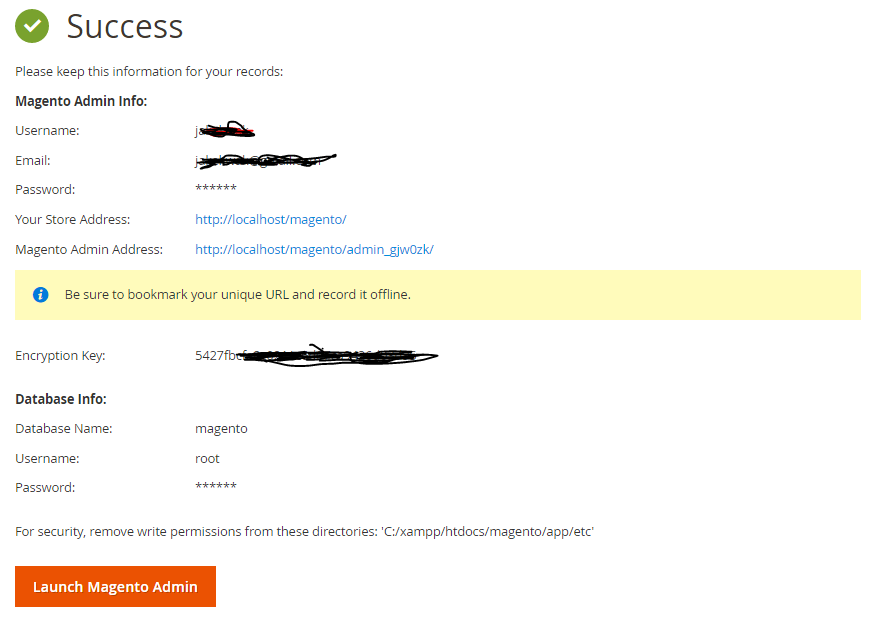Click the green Success checkmark icon
The image size is (874, 625).
click(x=32, y=26)
